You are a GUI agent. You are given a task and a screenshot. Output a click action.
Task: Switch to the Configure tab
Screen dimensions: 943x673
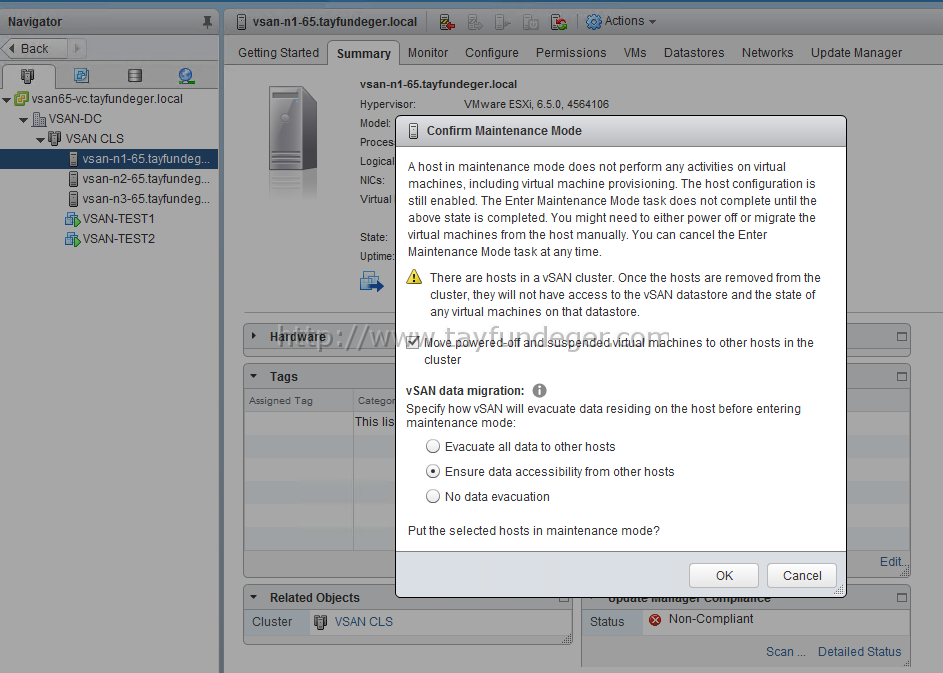point(491,53)
